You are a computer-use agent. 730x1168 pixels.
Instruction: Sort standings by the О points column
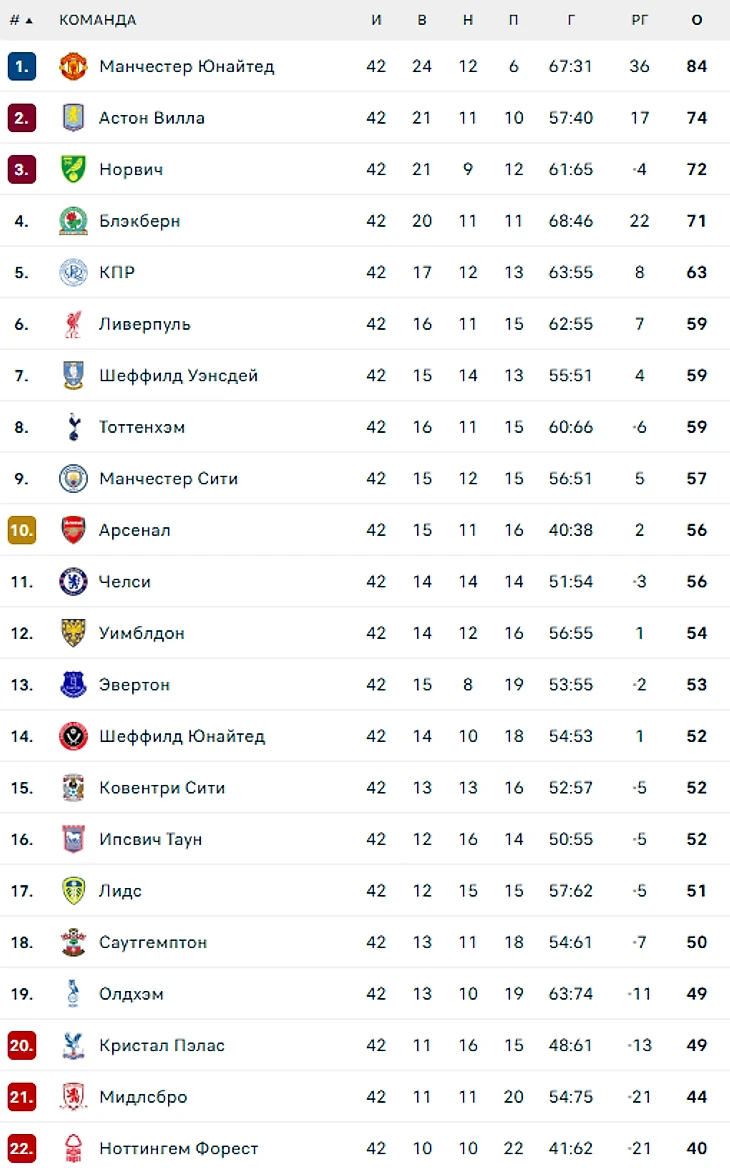[x=696, y=20]
